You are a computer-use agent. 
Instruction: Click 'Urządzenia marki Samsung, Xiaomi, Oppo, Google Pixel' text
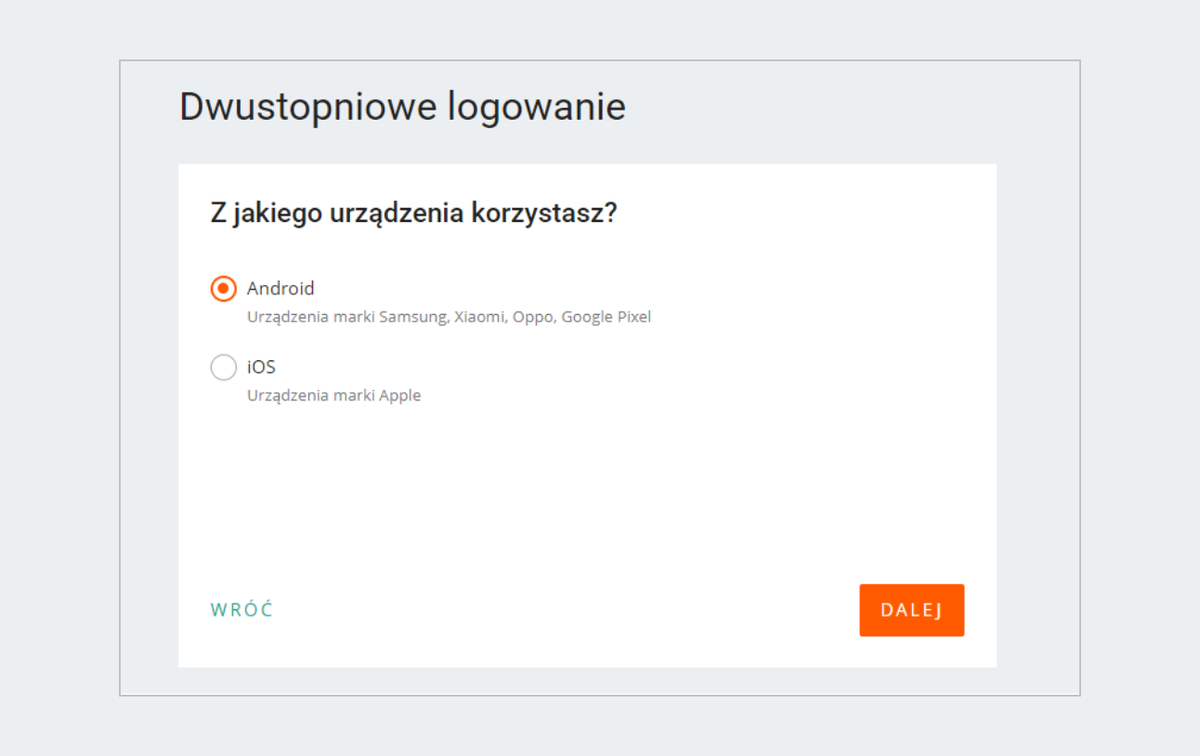[449, 317]
